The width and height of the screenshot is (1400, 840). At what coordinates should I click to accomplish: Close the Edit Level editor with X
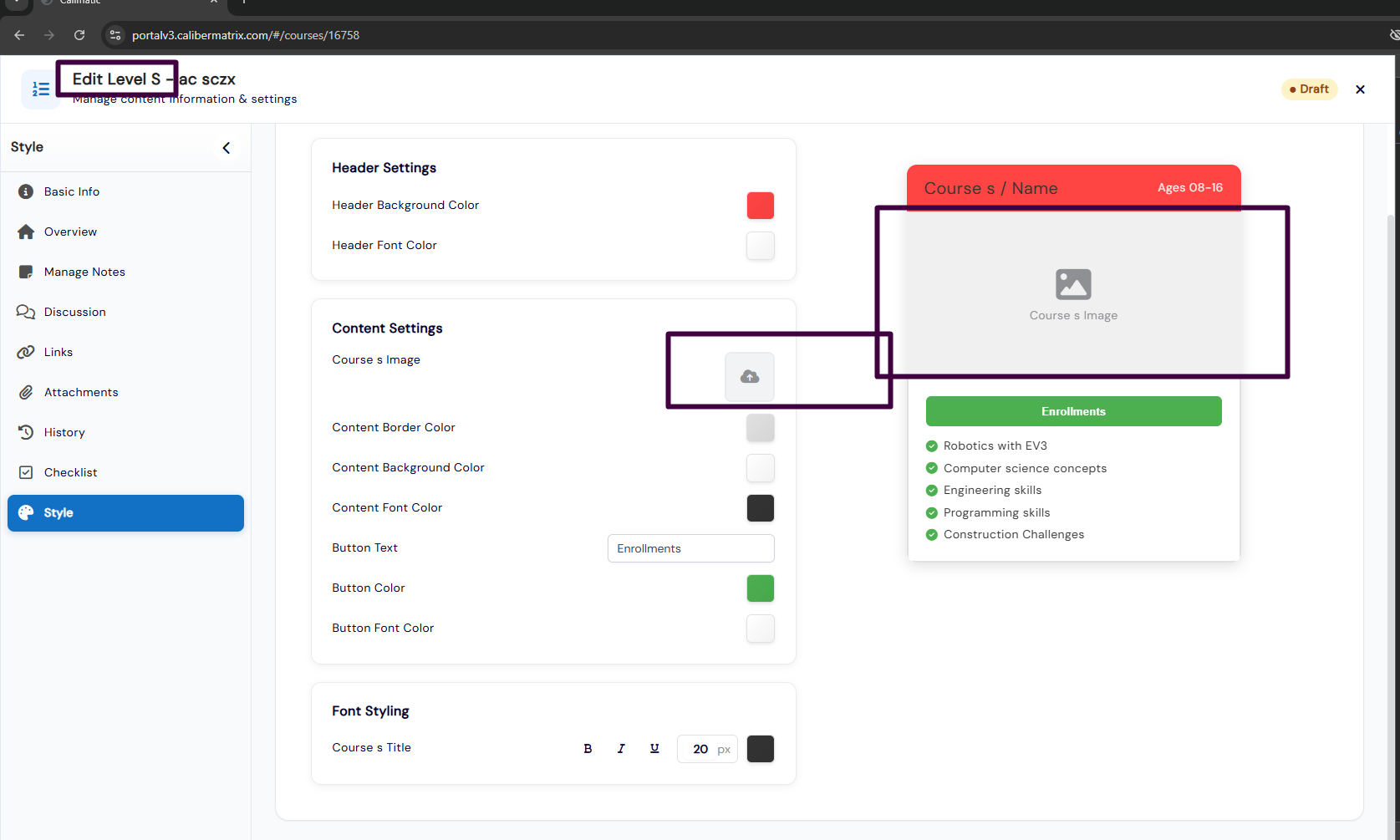[x=1361, y=89]
